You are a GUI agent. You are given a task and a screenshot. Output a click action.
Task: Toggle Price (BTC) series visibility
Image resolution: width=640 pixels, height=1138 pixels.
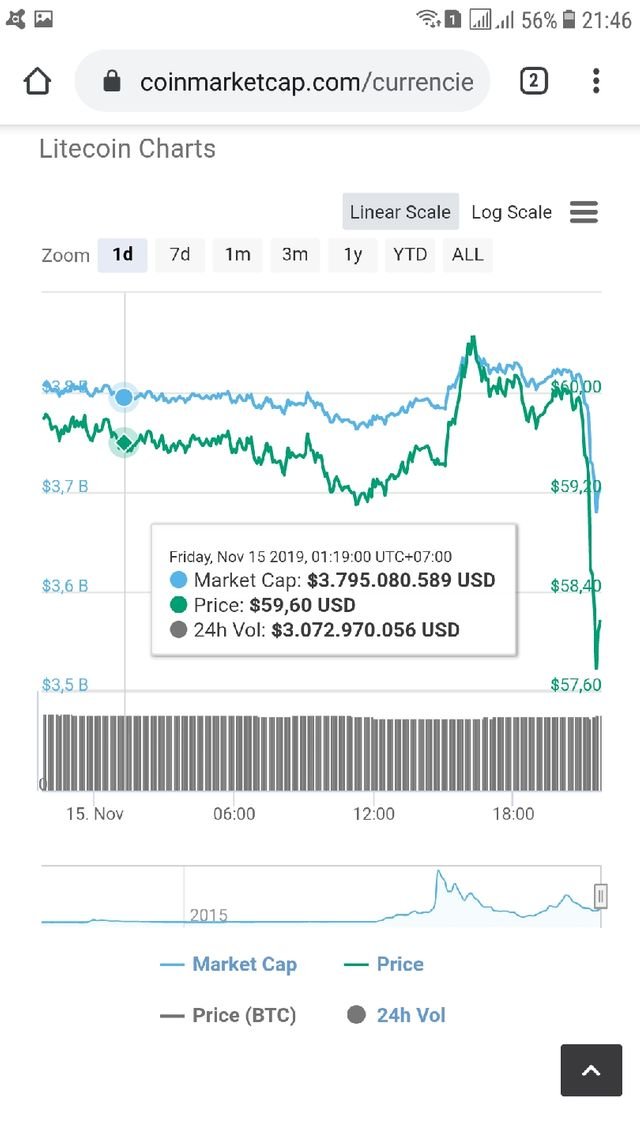pyautogui.click(x=228, y=1015)
